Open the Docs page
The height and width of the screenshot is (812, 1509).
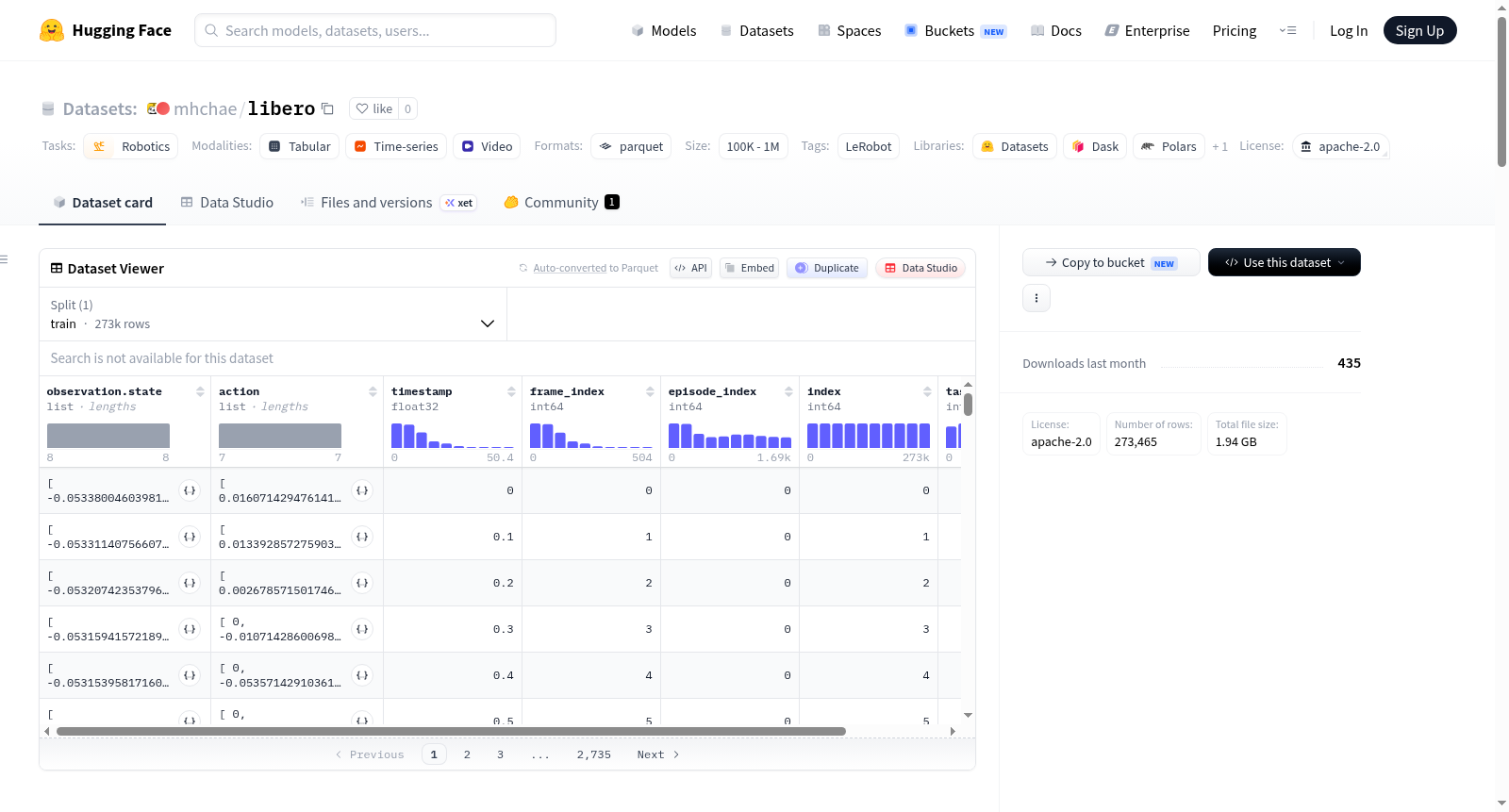[1056, 30]
